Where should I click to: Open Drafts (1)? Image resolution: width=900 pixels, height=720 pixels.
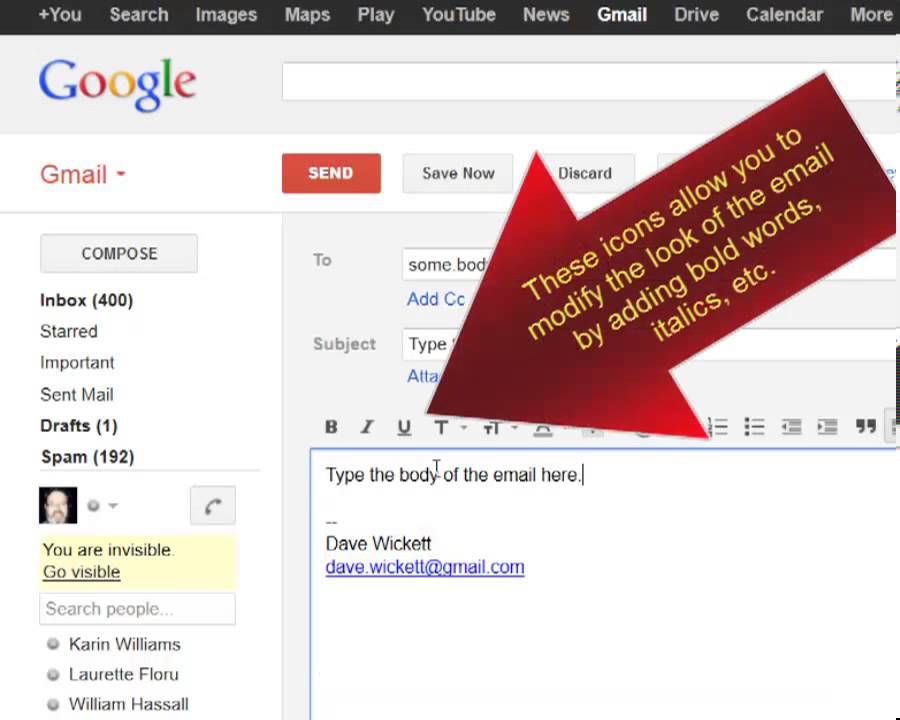79,426
